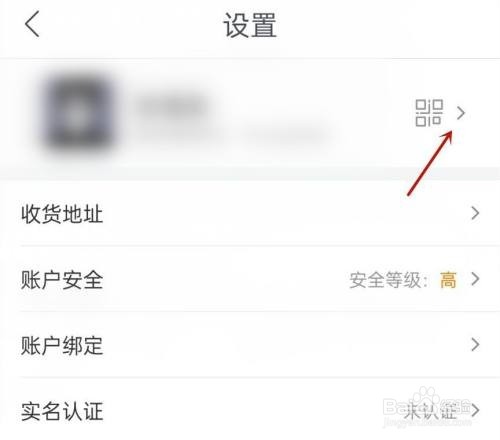
Task: Tap the blurred username text
Action: coord(173,107)
